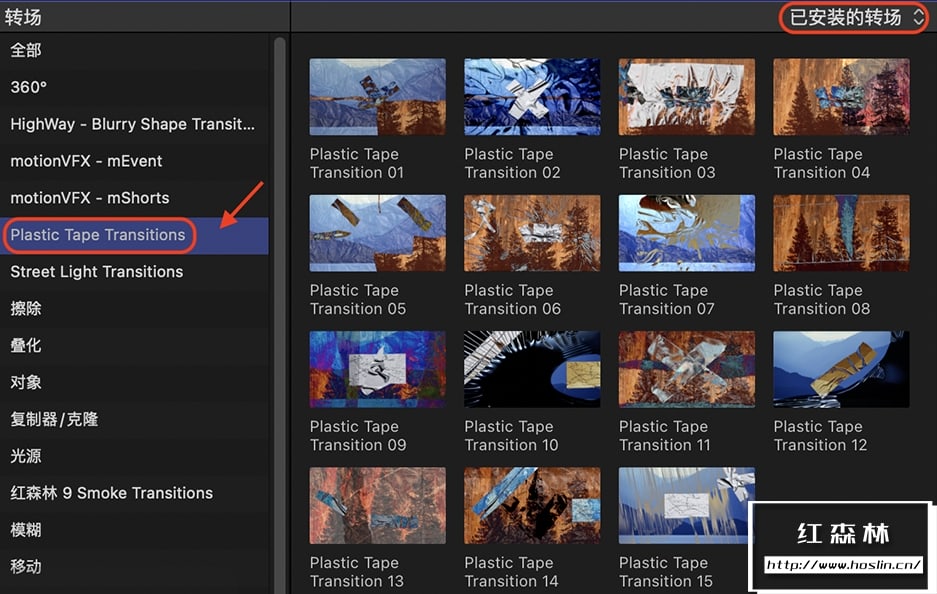The width and height of the screenshot is (937, 594).
Task: Click the 'Plastic Tape Transition 12' label
Action: tap(820, 436)
